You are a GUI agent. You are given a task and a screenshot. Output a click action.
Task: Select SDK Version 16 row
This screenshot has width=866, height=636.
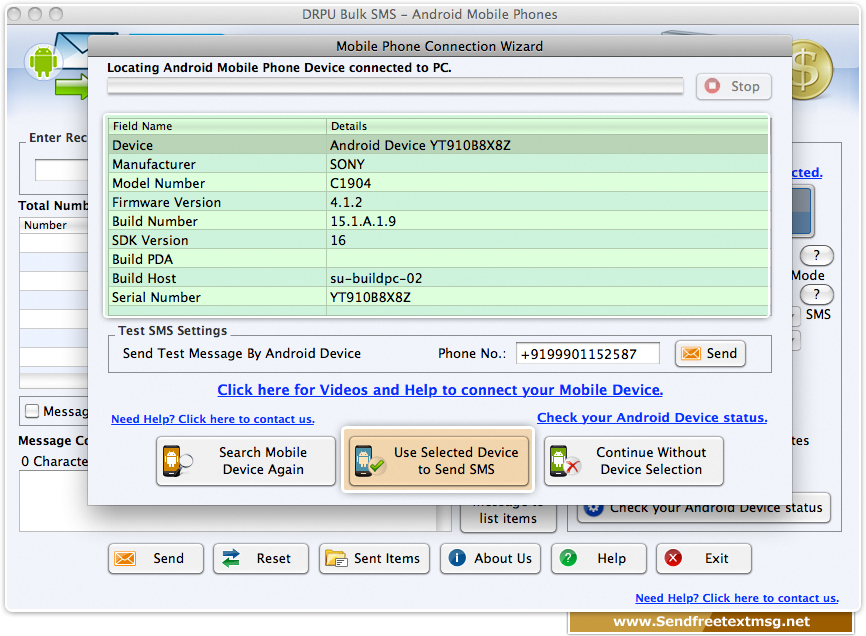click(437, 241)
